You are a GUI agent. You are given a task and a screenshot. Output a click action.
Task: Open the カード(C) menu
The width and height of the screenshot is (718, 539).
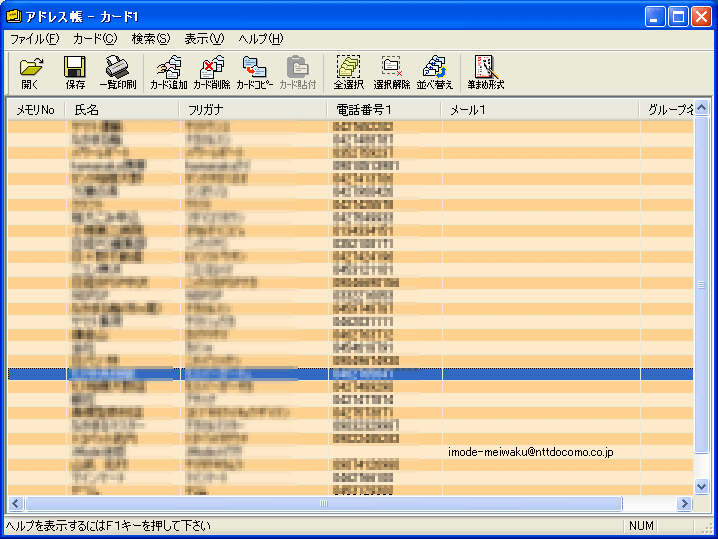pyautogui.click(x=95, y=38)
